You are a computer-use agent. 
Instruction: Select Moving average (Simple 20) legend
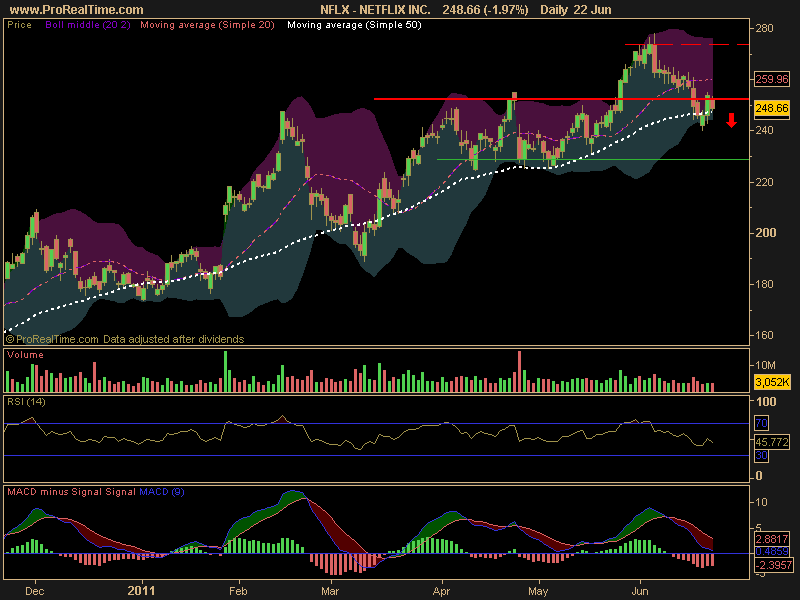click(x=207, y=25)
